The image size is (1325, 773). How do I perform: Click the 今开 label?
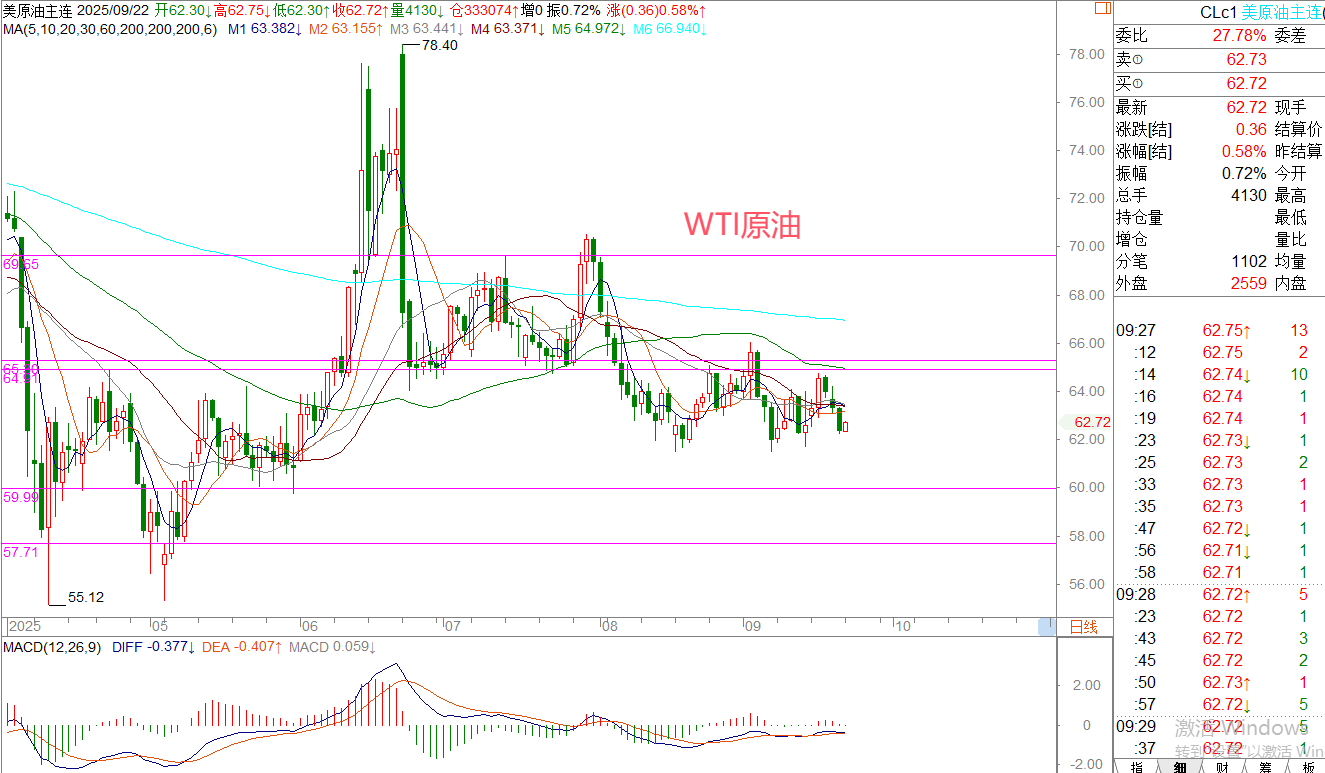pyautogui.click(x=1291, y=173)
